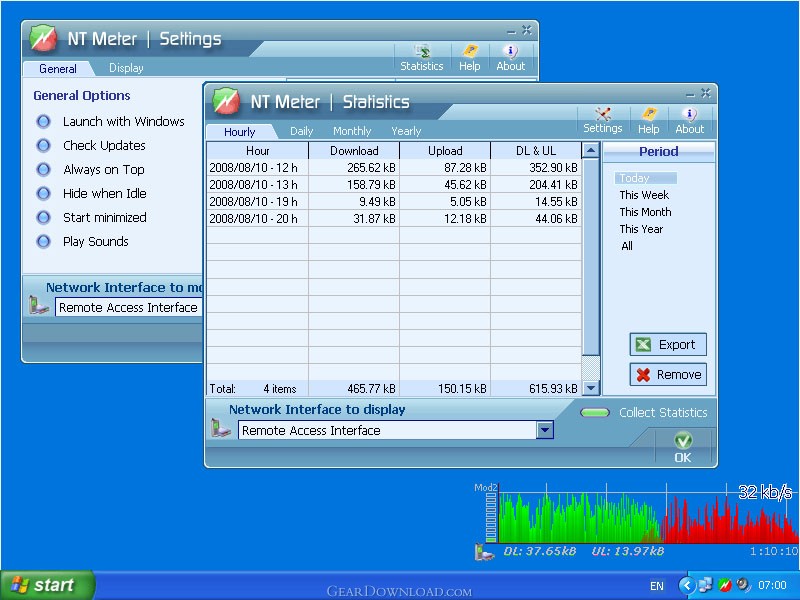
Task: Toggle Launch with Windows option
Action: pos(44,121)
